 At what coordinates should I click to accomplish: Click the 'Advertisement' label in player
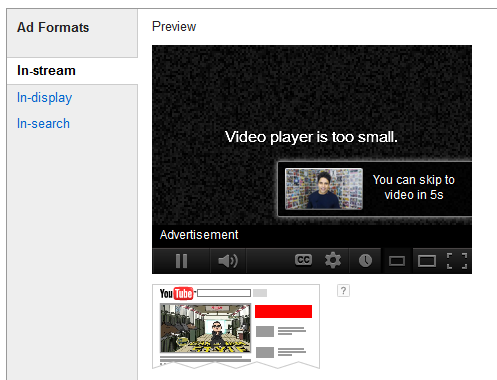pos(199,235)
